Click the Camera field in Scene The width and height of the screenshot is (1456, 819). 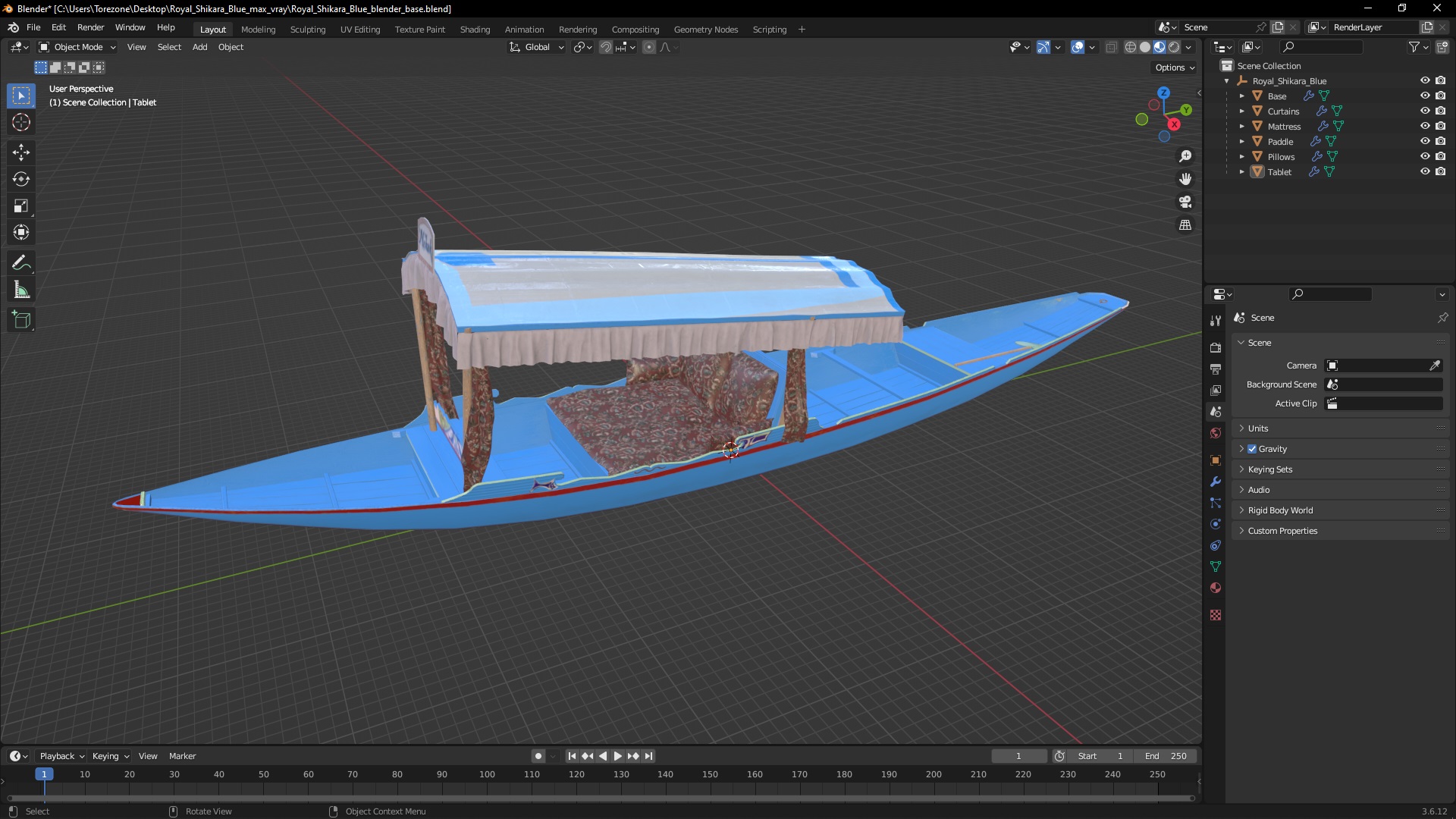click(x=1385, y=365)
